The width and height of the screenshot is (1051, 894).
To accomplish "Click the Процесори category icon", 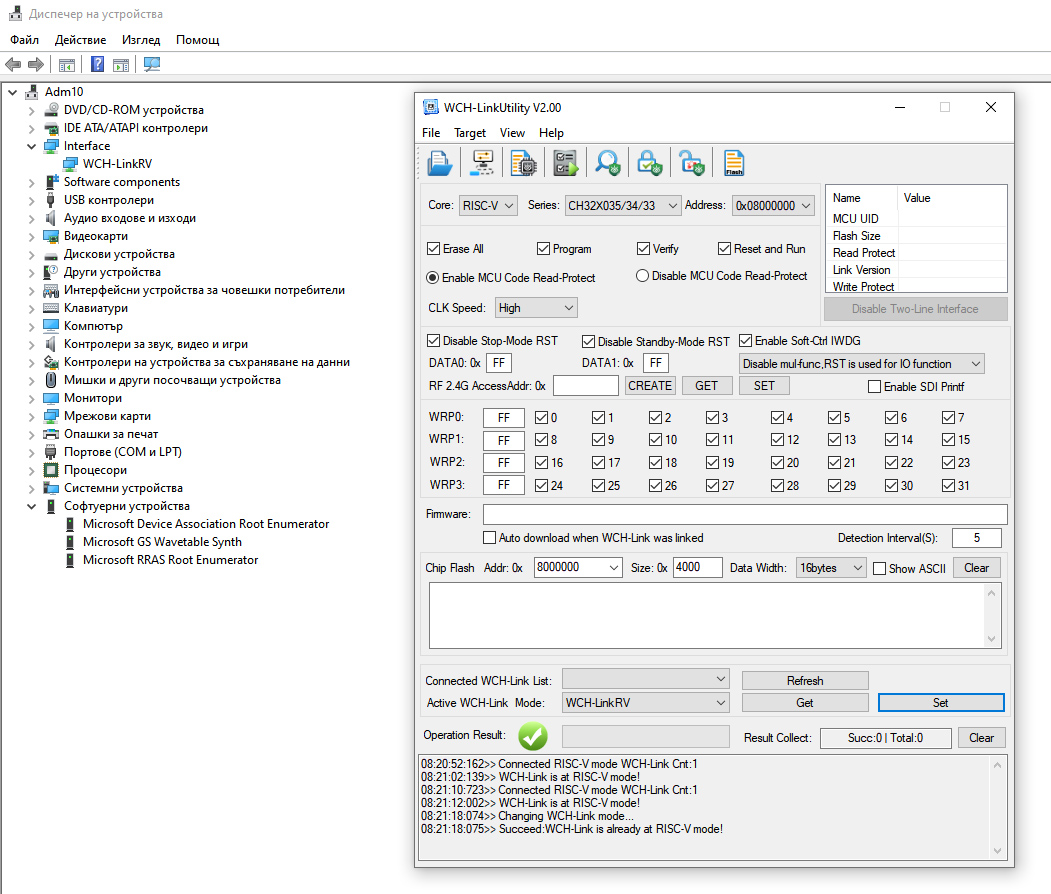I will tap(51, 470).
